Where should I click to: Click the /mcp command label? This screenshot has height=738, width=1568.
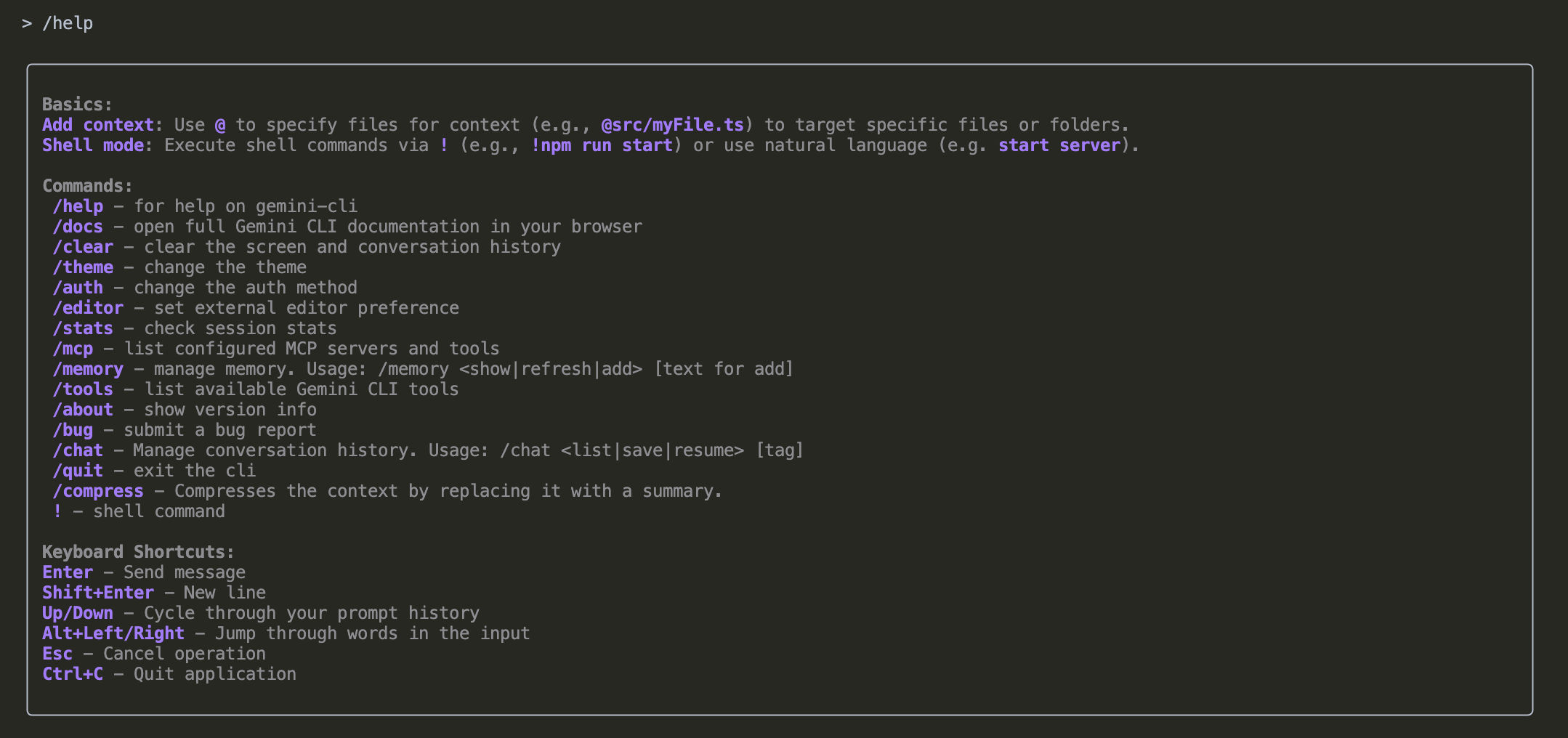73,349
